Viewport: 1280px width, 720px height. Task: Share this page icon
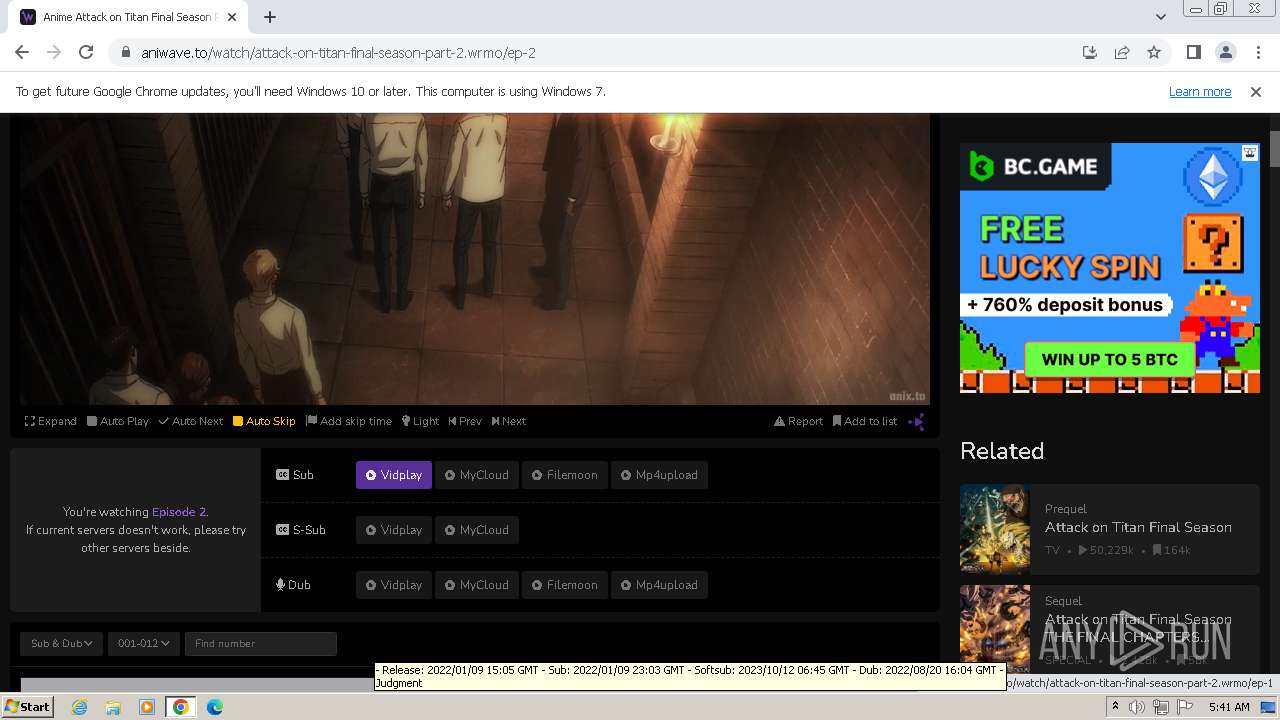pyautogui.click(x=1122, y=53)
